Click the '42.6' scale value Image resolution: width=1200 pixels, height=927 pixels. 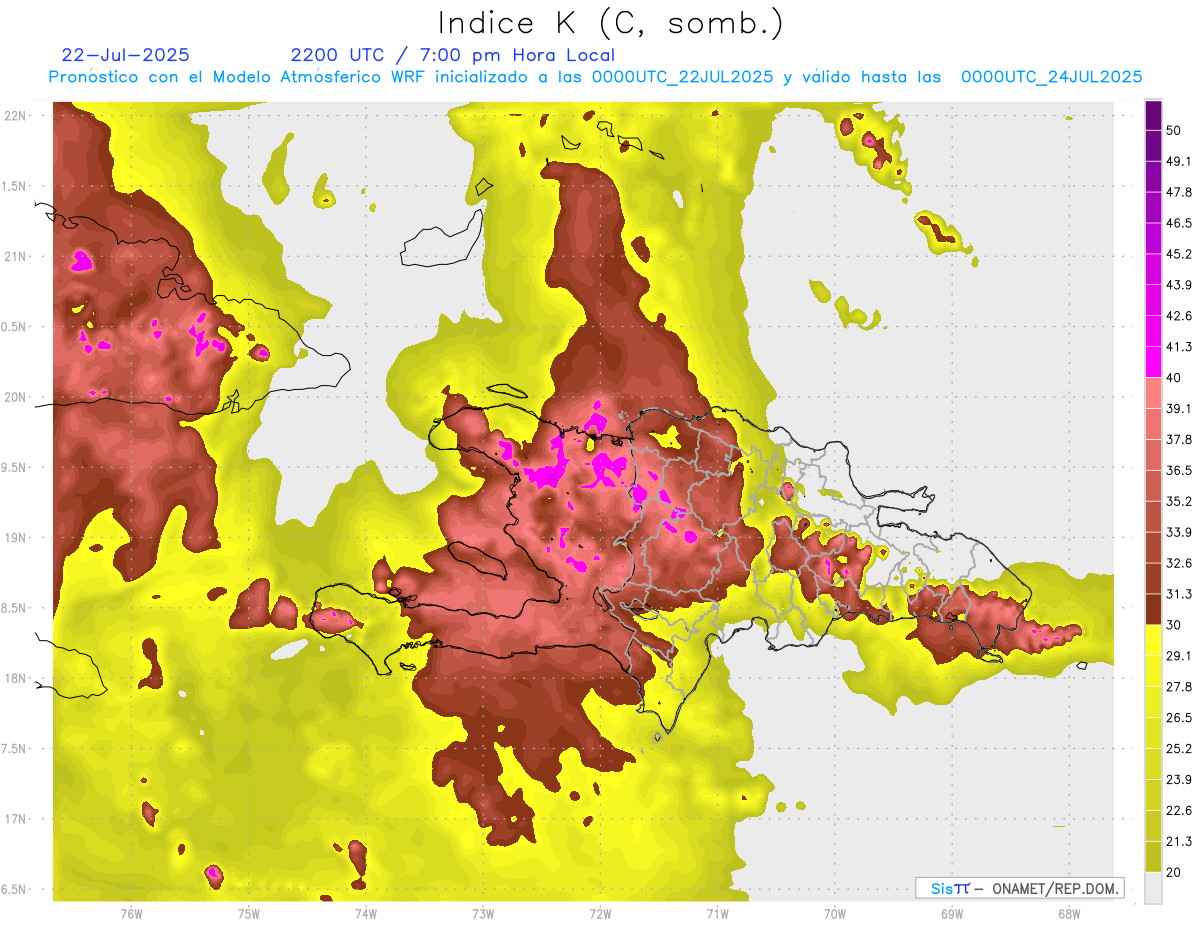1179,316
